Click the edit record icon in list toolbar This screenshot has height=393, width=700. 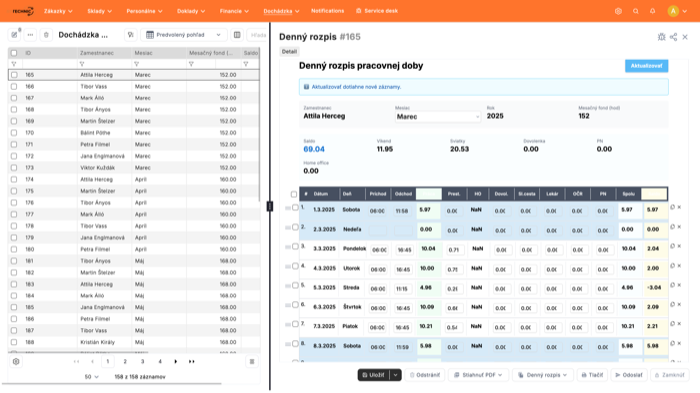14,35
